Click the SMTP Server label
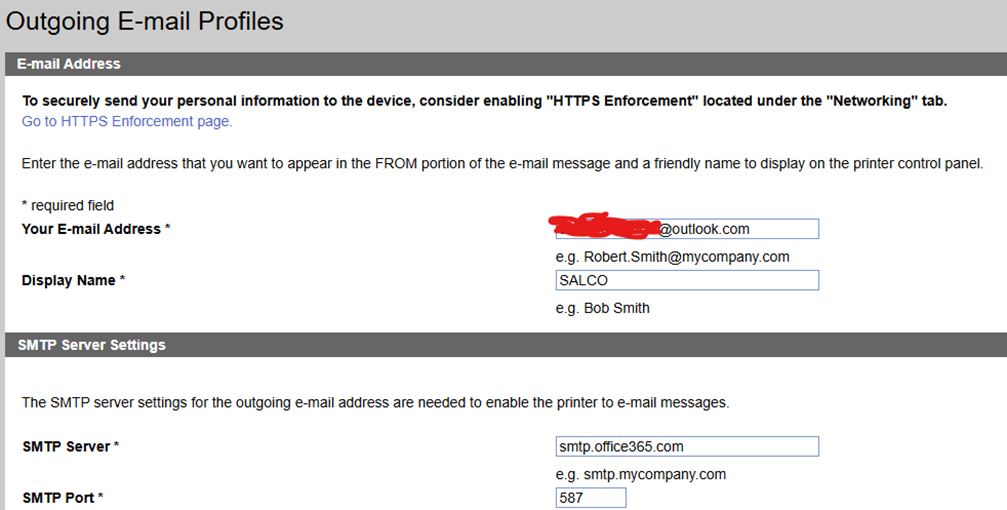This screenshot has height=510, width=1007. [70, 446]
